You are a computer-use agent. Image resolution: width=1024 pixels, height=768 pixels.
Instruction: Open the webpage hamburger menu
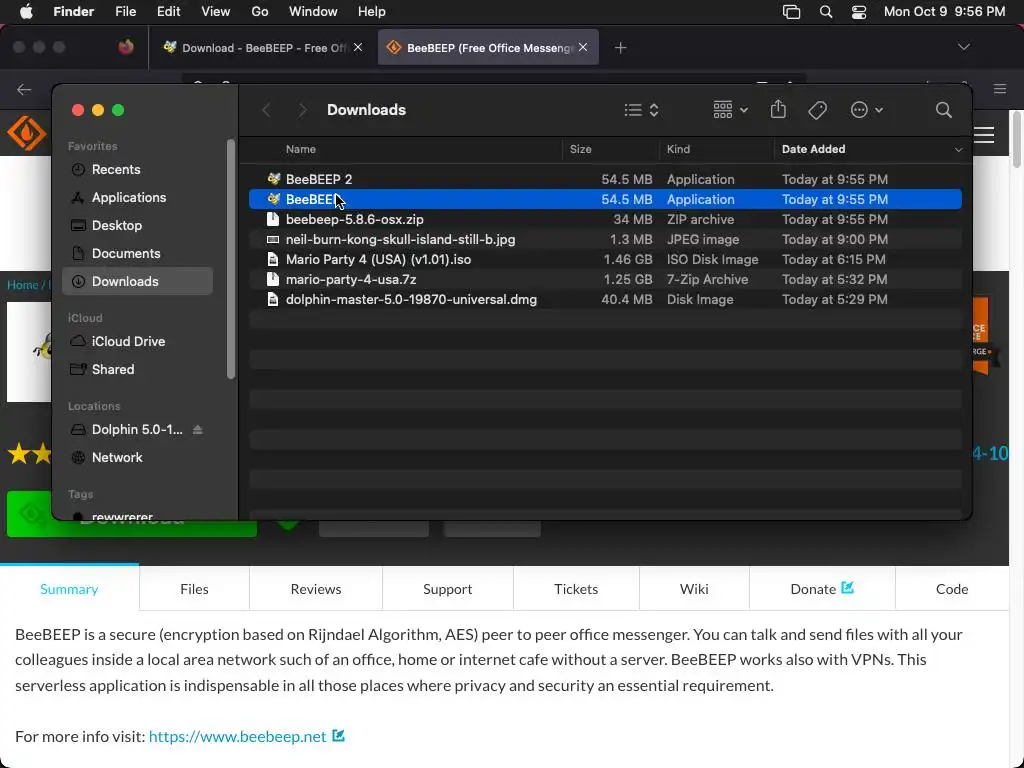(x=984, y=135)
